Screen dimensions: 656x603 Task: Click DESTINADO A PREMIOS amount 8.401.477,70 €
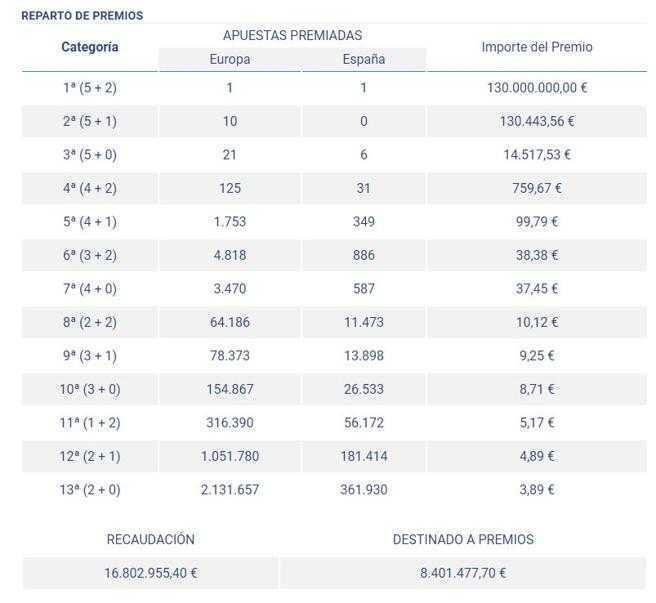463,573
